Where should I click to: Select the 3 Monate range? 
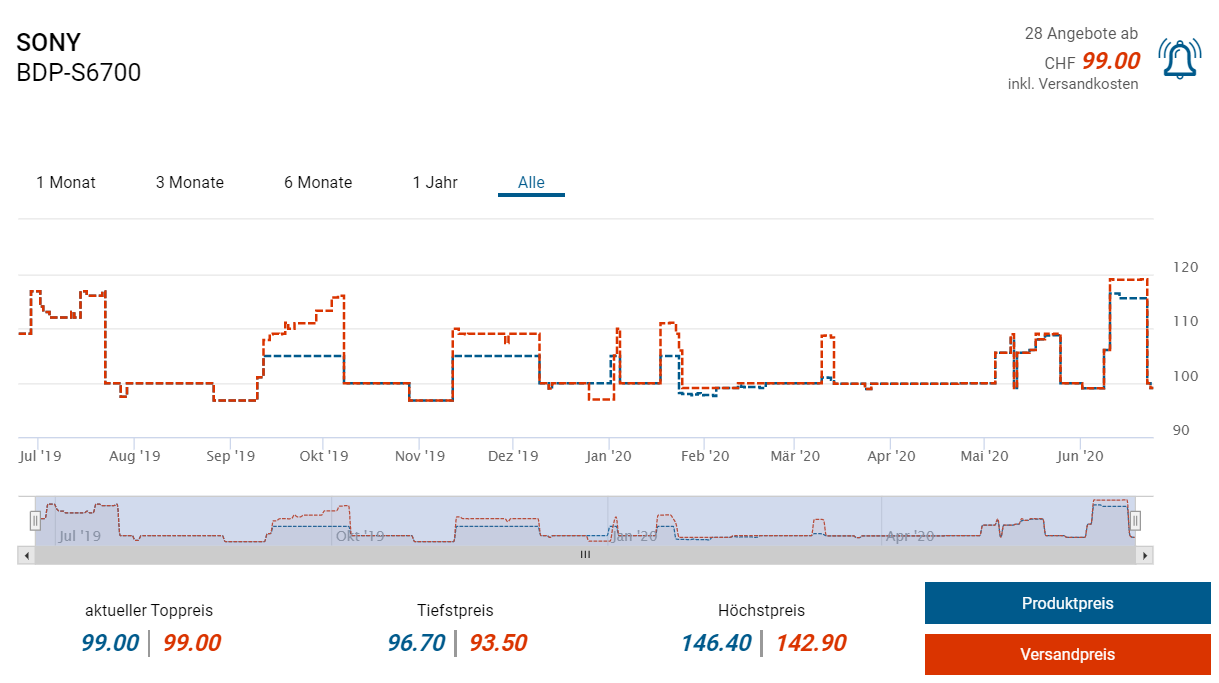(x=190, y=182)
